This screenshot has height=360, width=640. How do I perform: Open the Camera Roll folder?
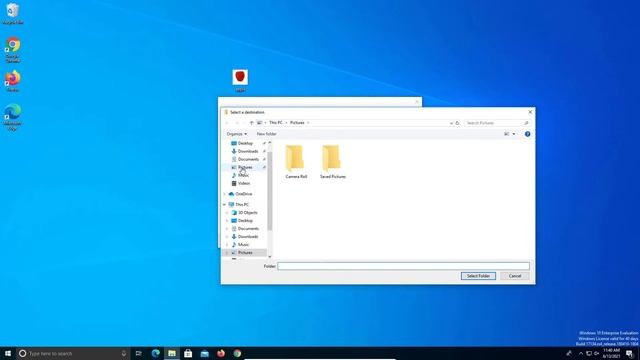tap(296, 162)
